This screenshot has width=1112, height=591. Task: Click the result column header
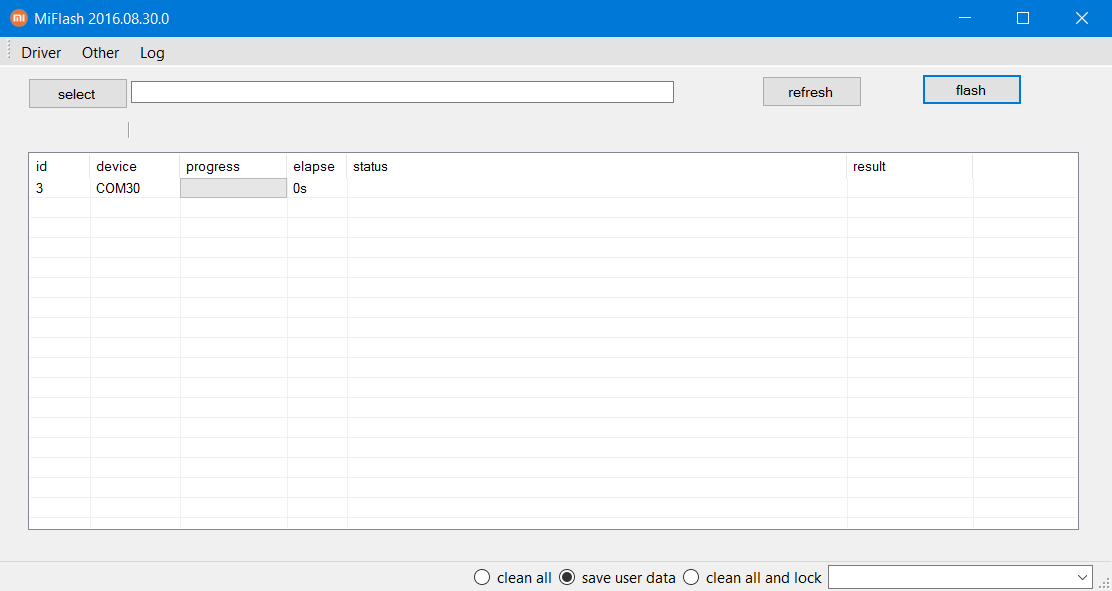point(910,167)
